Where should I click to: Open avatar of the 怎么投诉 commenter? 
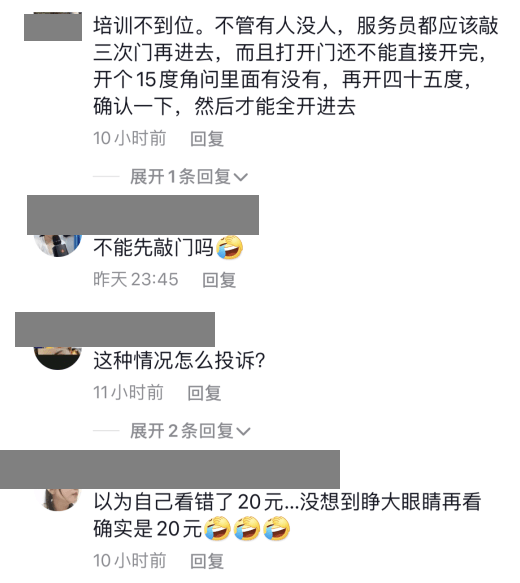[58, 358]
